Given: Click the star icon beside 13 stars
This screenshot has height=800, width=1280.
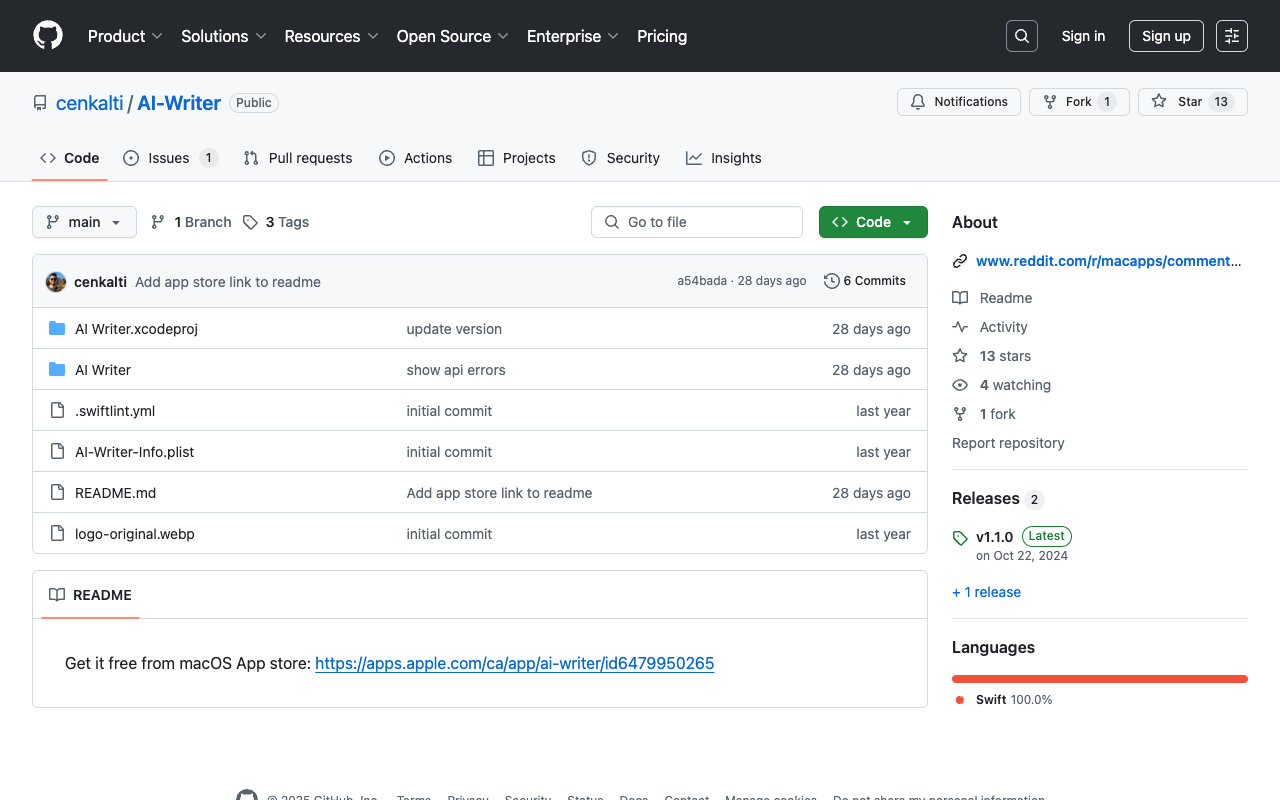Looking at the screenshot, I should pos(960,356).
